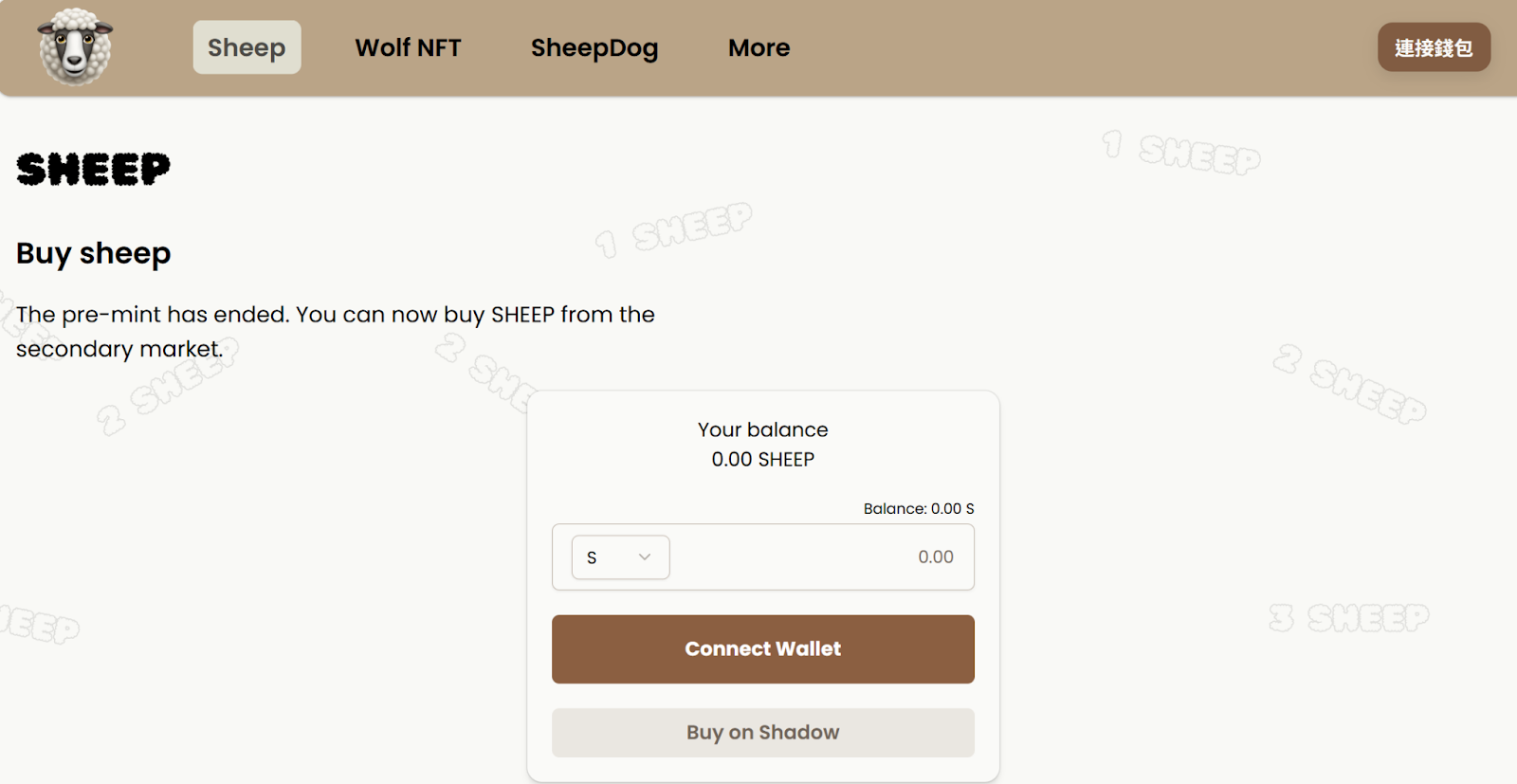Select Buy on Shadow
This screenshot has width=1517, height=784.
coord(762,733)
